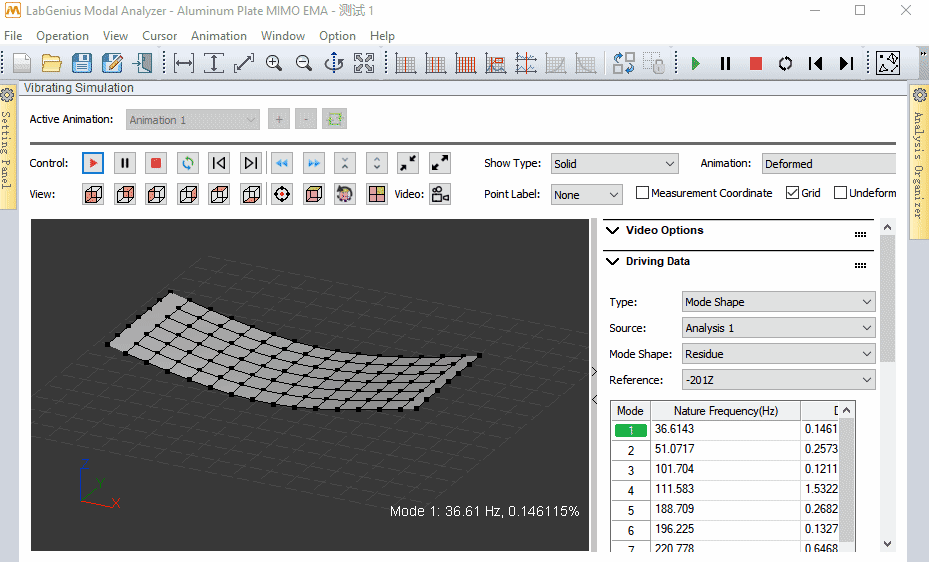Pause animation in the Control row
This screenshot has width=929, height=562.
pos(125,163)
